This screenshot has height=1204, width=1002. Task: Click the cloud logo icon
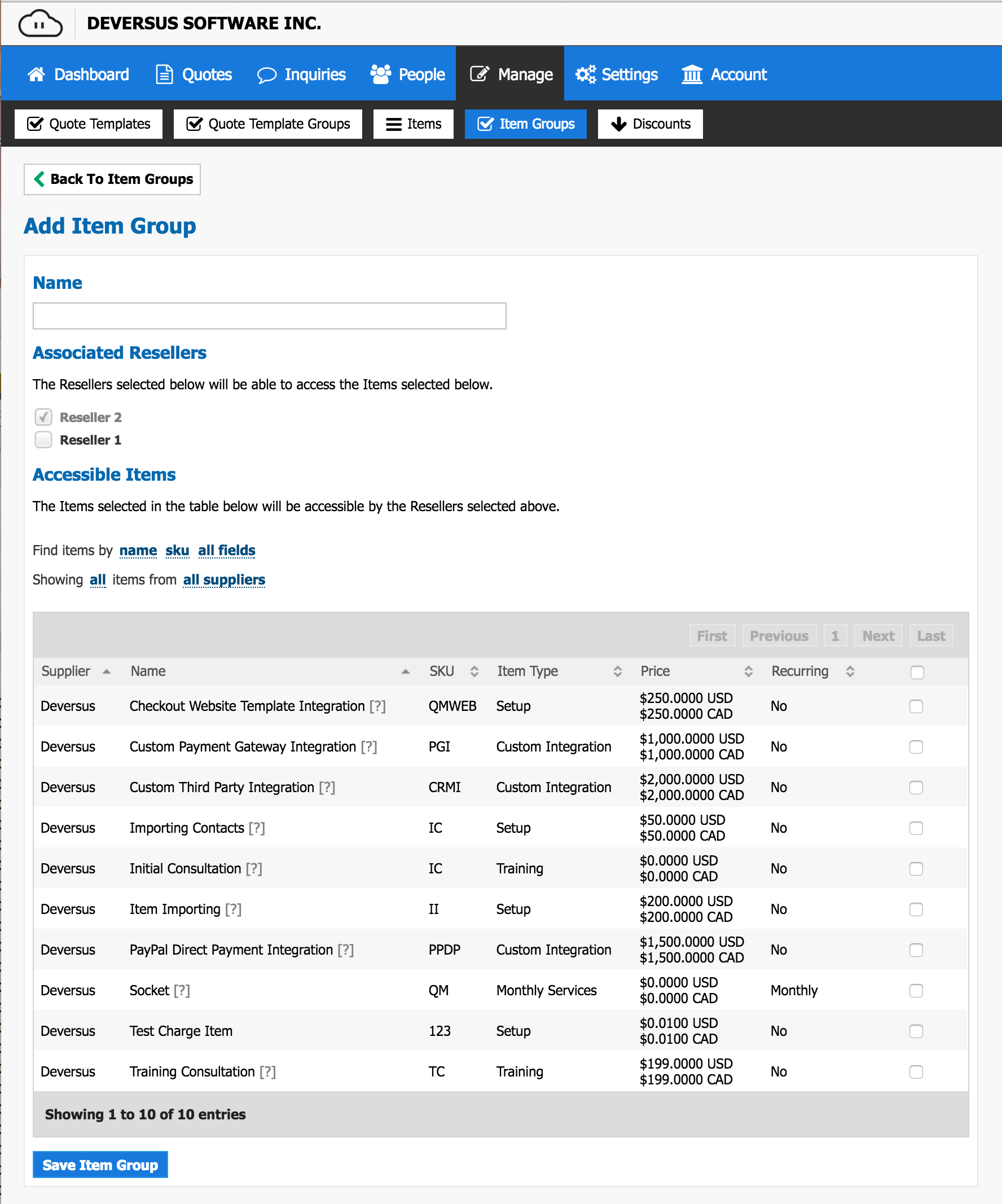pos(40,24)
